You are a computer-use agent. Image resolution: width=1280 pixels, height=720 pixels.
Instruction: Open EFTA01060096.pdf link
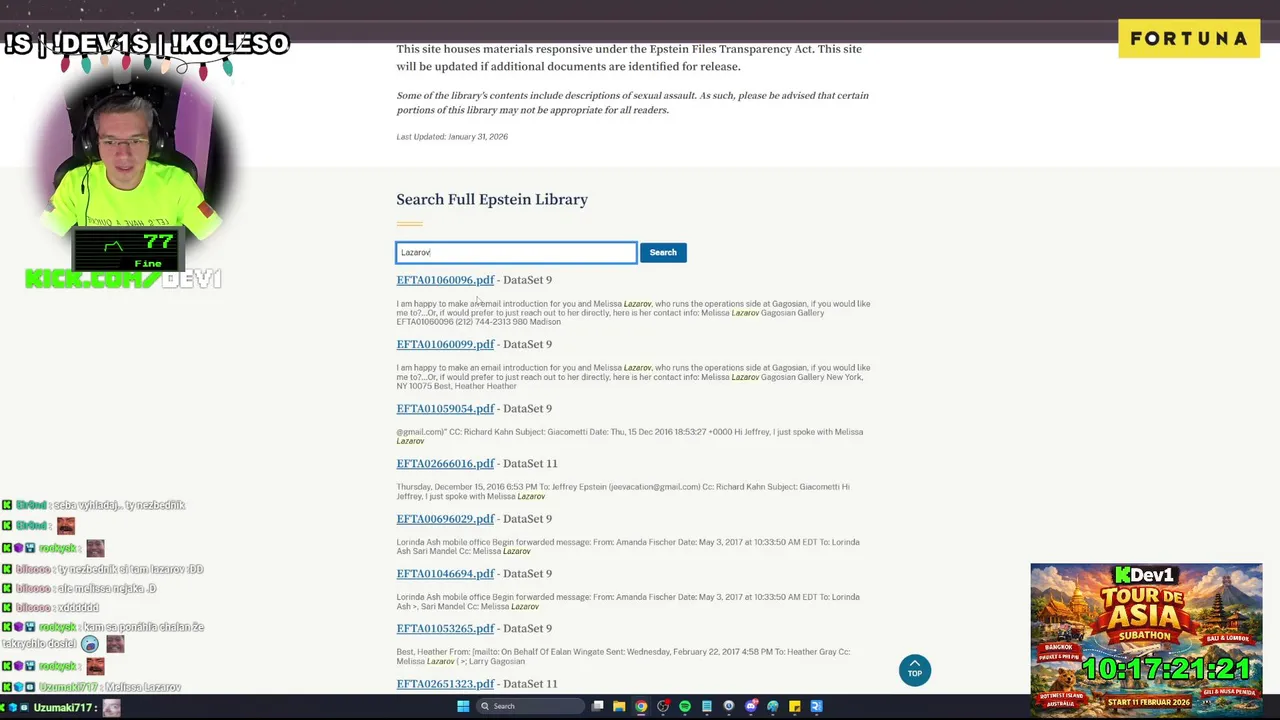coord(445,280)
